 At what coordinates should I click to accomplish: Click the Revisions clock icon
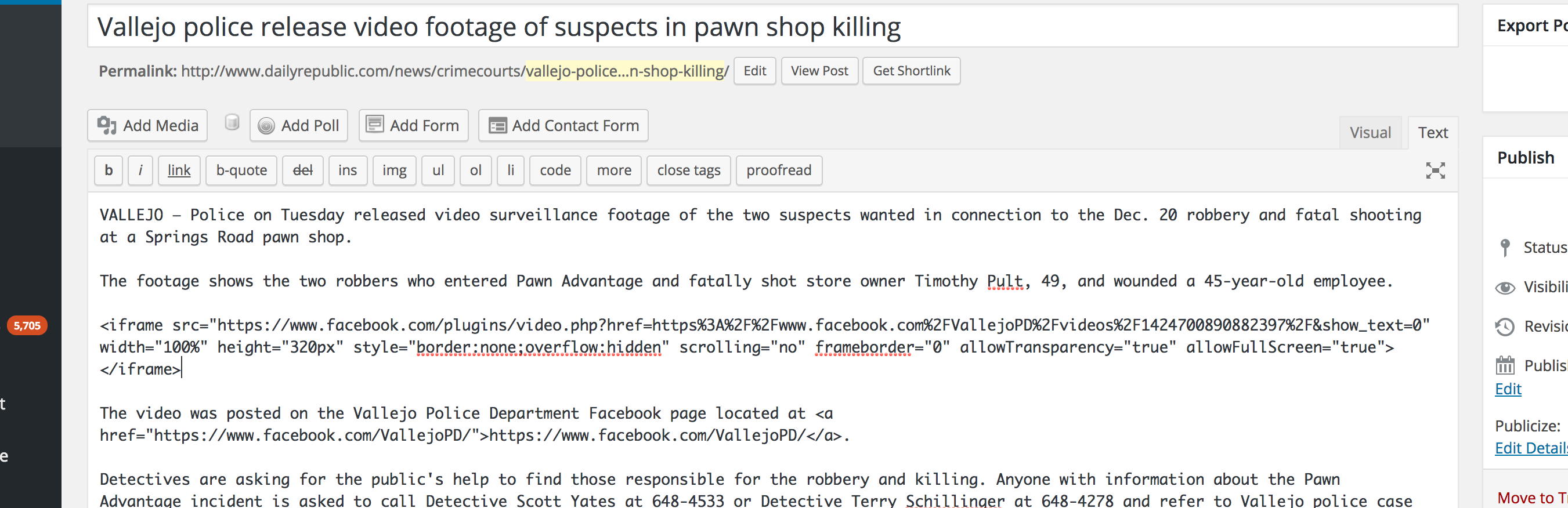click(1505, 326)
